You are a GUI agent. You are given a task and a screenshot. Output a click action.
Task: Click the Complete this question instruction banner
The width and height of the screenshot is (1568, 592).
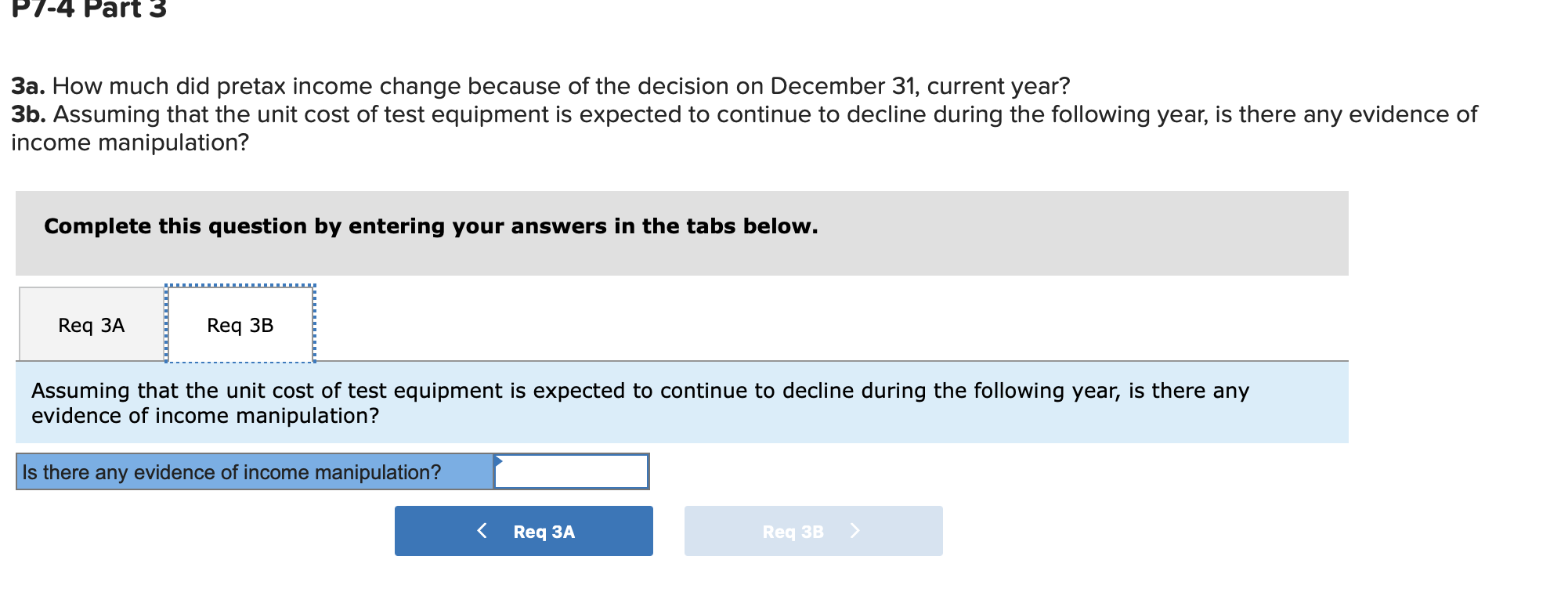point(431,226)
